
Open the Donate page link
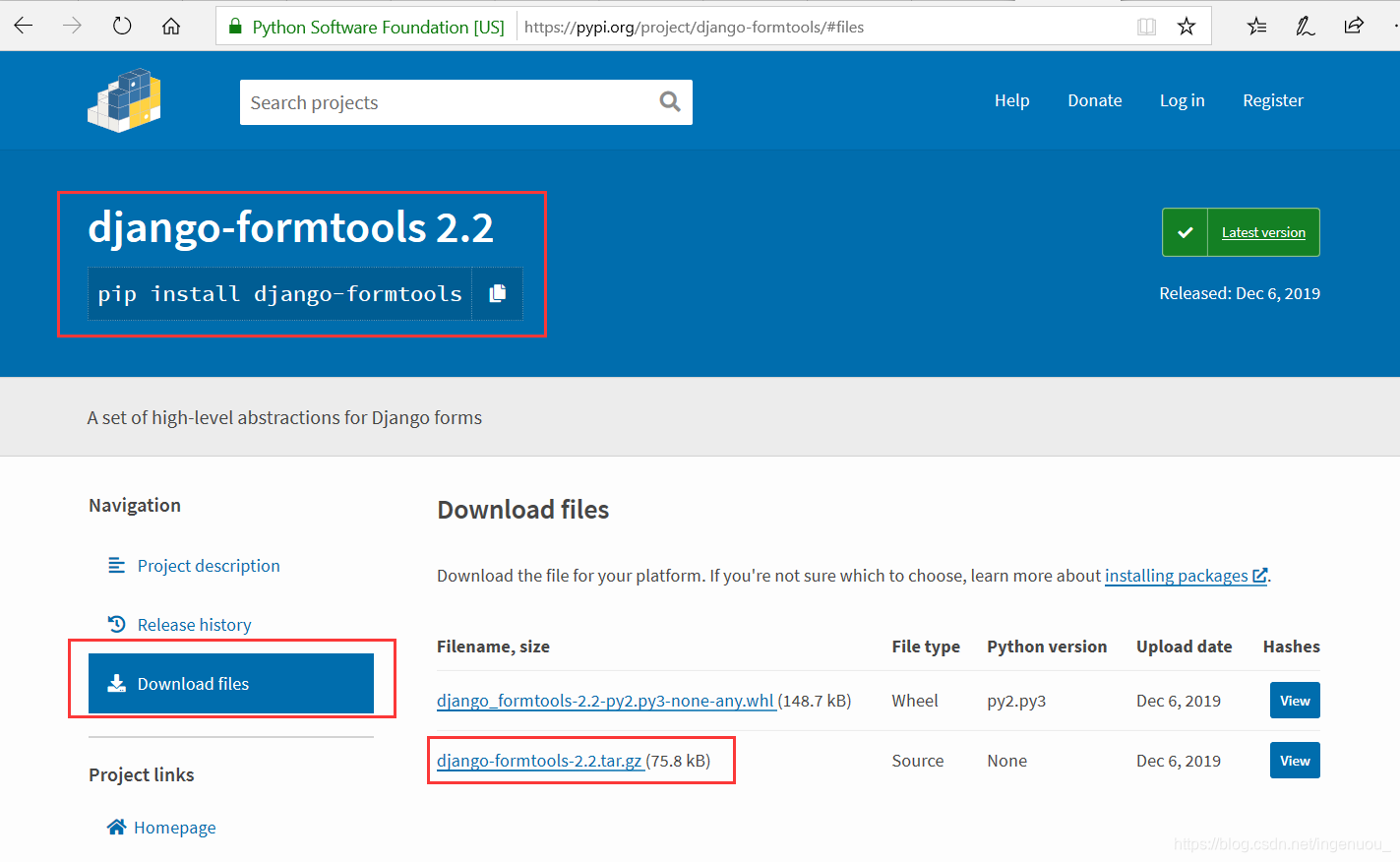click(x=1095, y=100)
